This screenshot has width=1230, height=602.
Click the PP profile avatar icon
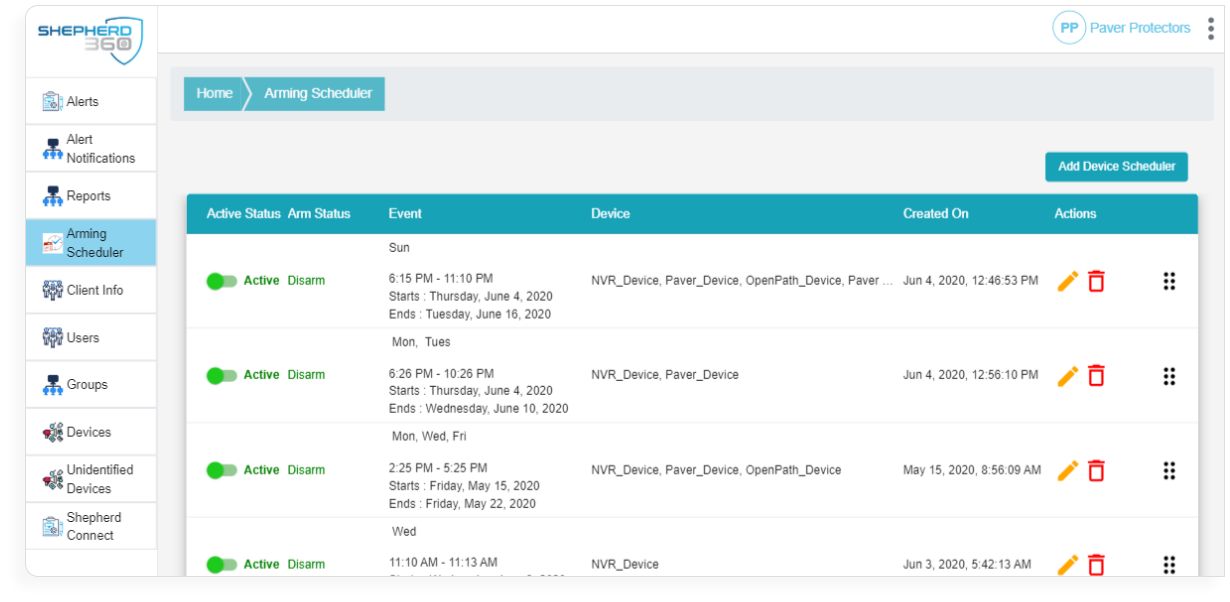coord(1068,28)
